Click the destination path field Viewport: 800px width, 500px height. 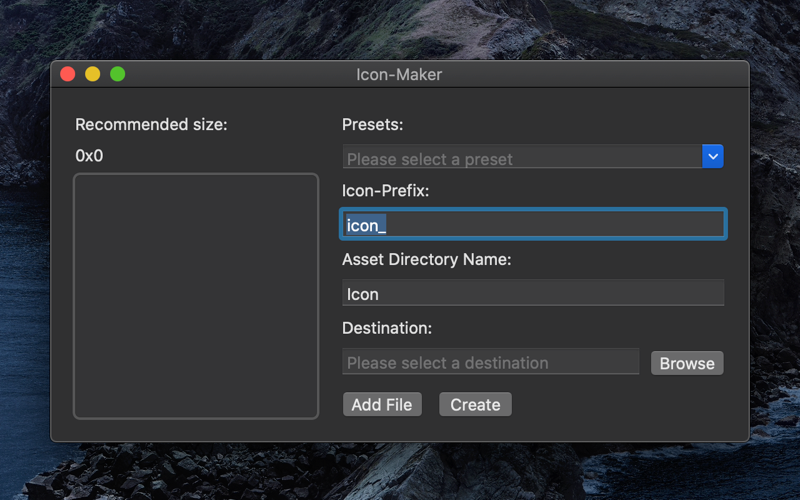[x=491, y=362]
